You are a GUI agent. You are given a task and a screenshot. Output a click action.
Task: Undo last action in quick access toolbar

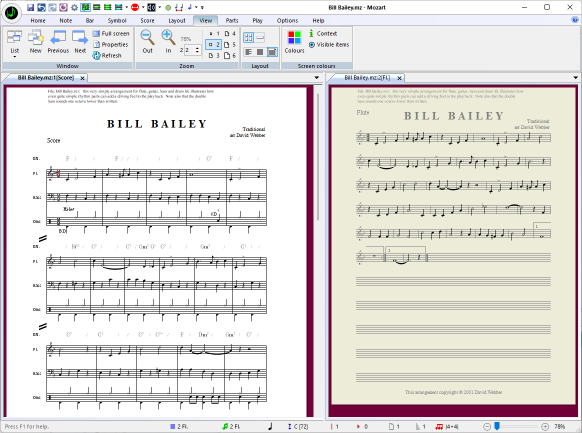pos(41,7)
